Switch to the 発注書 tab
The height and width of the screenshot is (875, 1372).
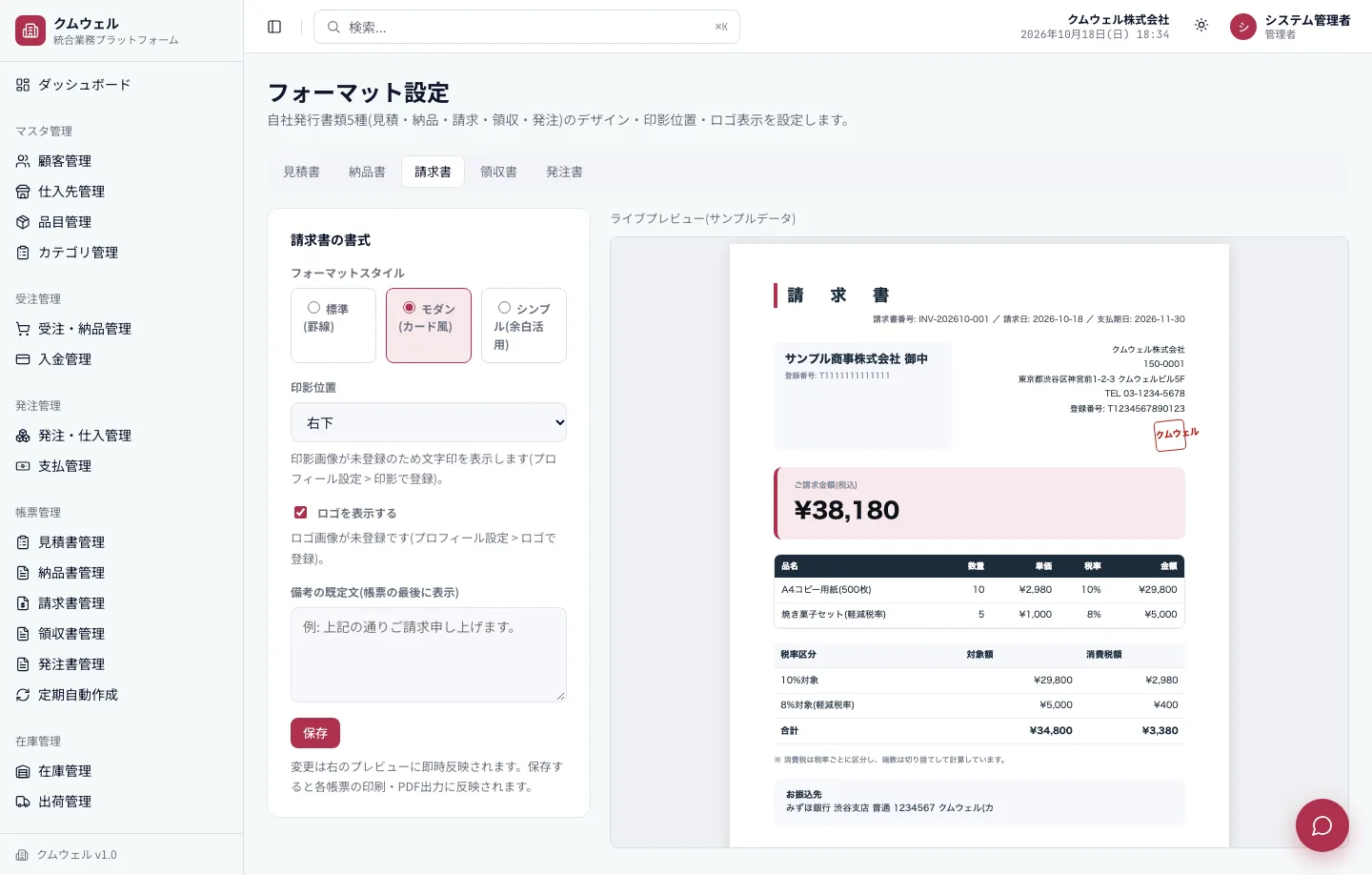coord(564,172)
